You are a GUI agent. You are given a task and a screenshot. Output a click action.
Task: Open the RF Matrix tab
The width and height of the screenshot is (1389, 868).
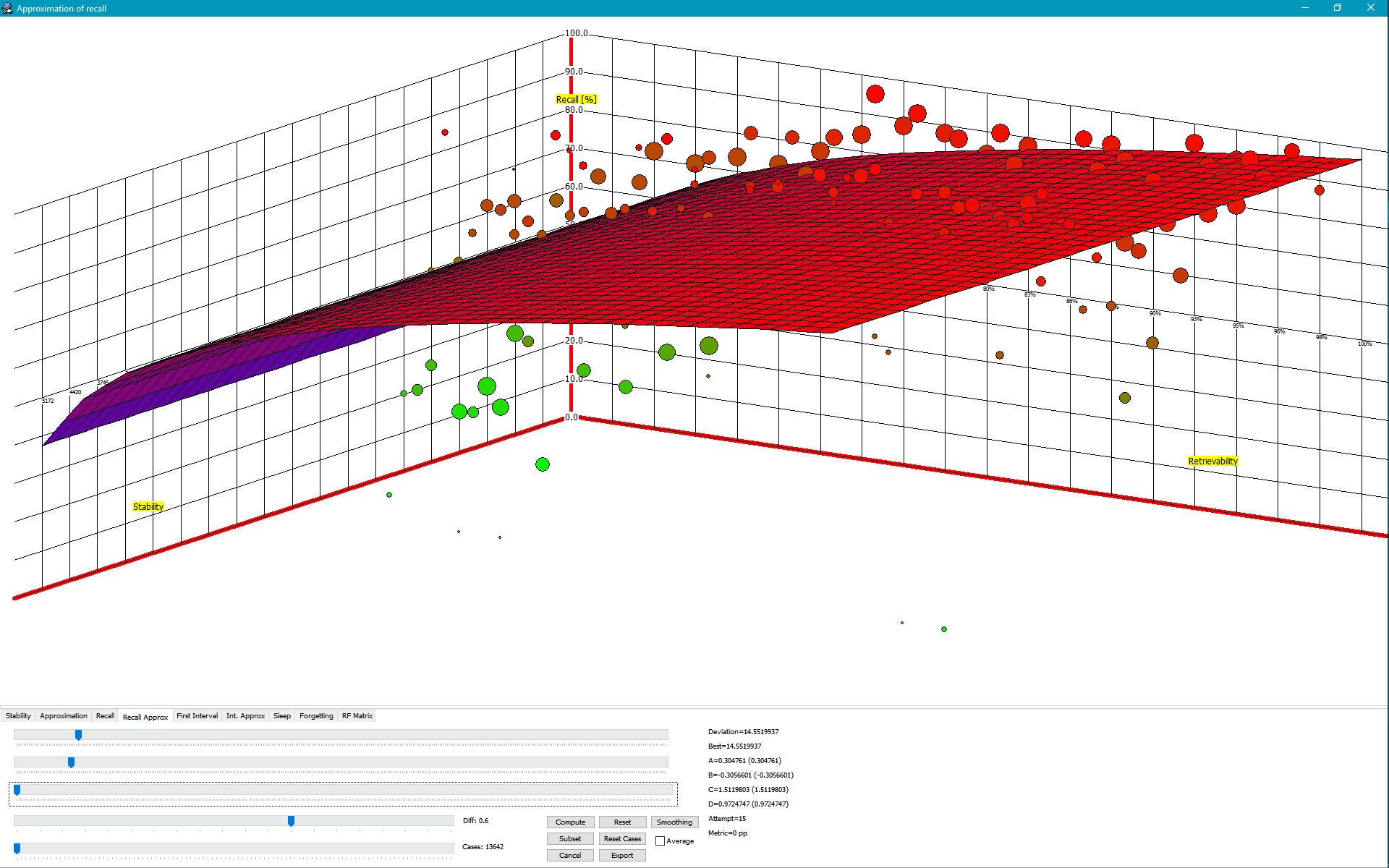pos(357,715)
